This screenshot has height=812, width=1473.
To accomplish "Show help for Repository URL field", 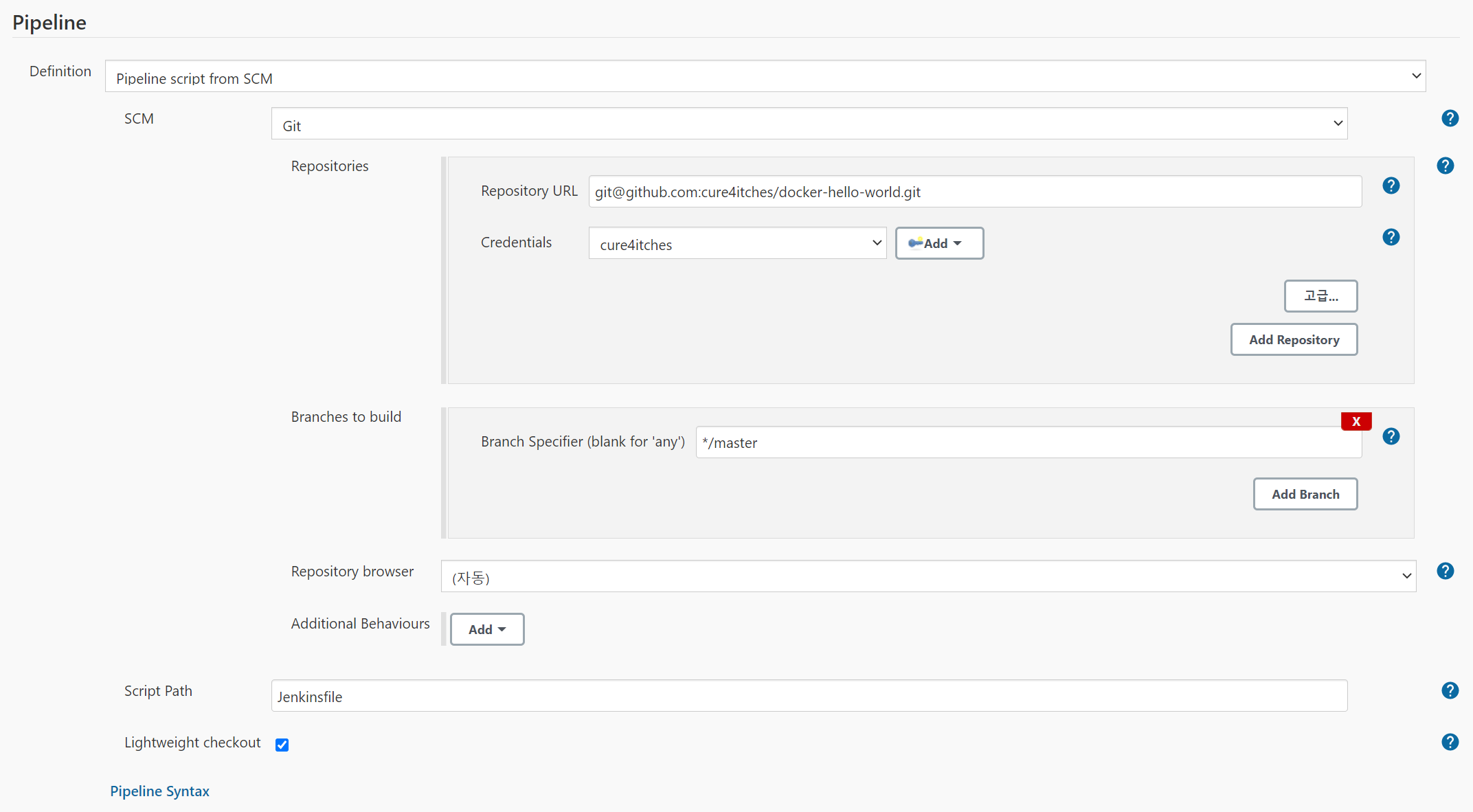I will point(1391,185).
